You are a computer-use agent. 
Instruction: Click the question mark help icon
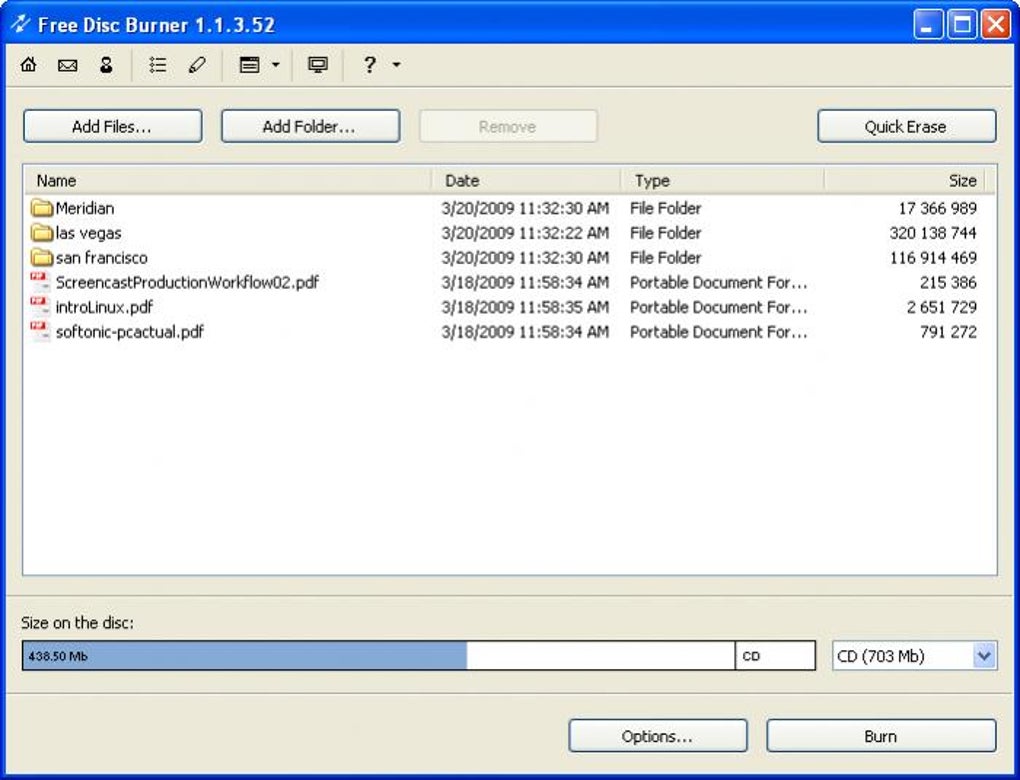pyautogui.click(x=369, y=64)
